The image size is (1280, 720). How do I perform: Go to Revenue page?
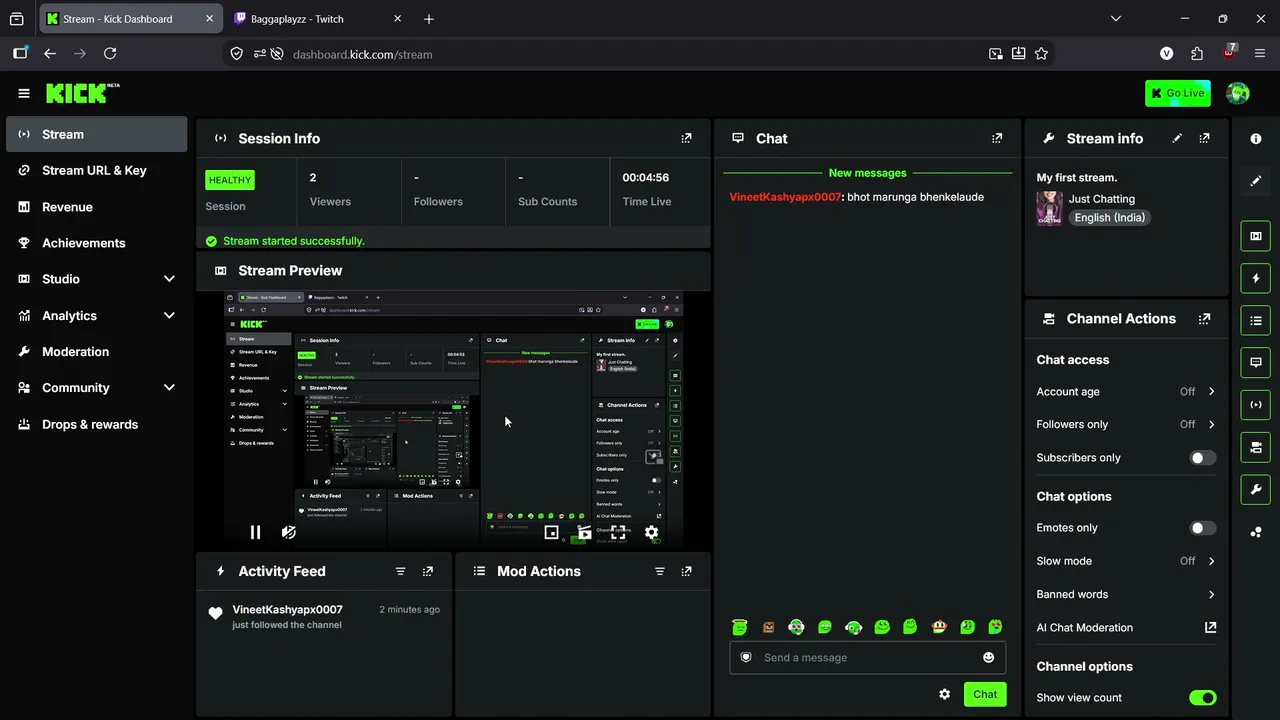click(97, 207)
